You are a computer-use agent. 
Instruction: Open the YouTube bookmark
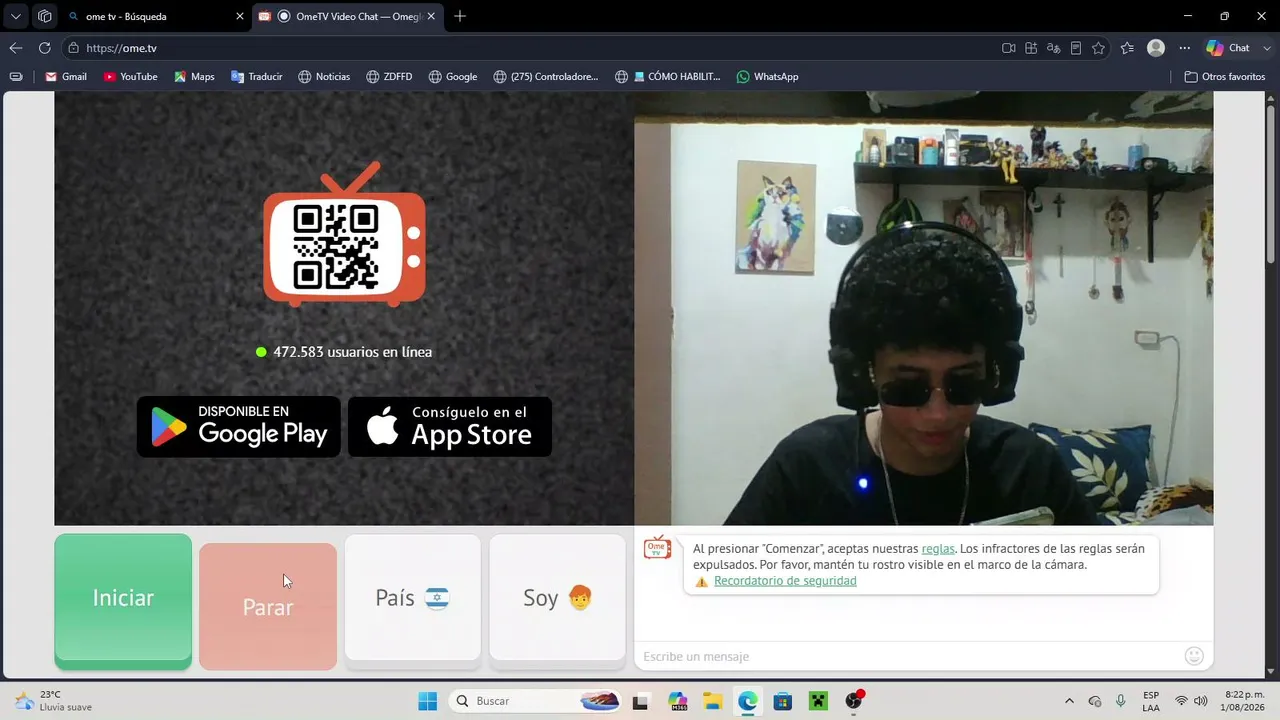click(130, 76)
